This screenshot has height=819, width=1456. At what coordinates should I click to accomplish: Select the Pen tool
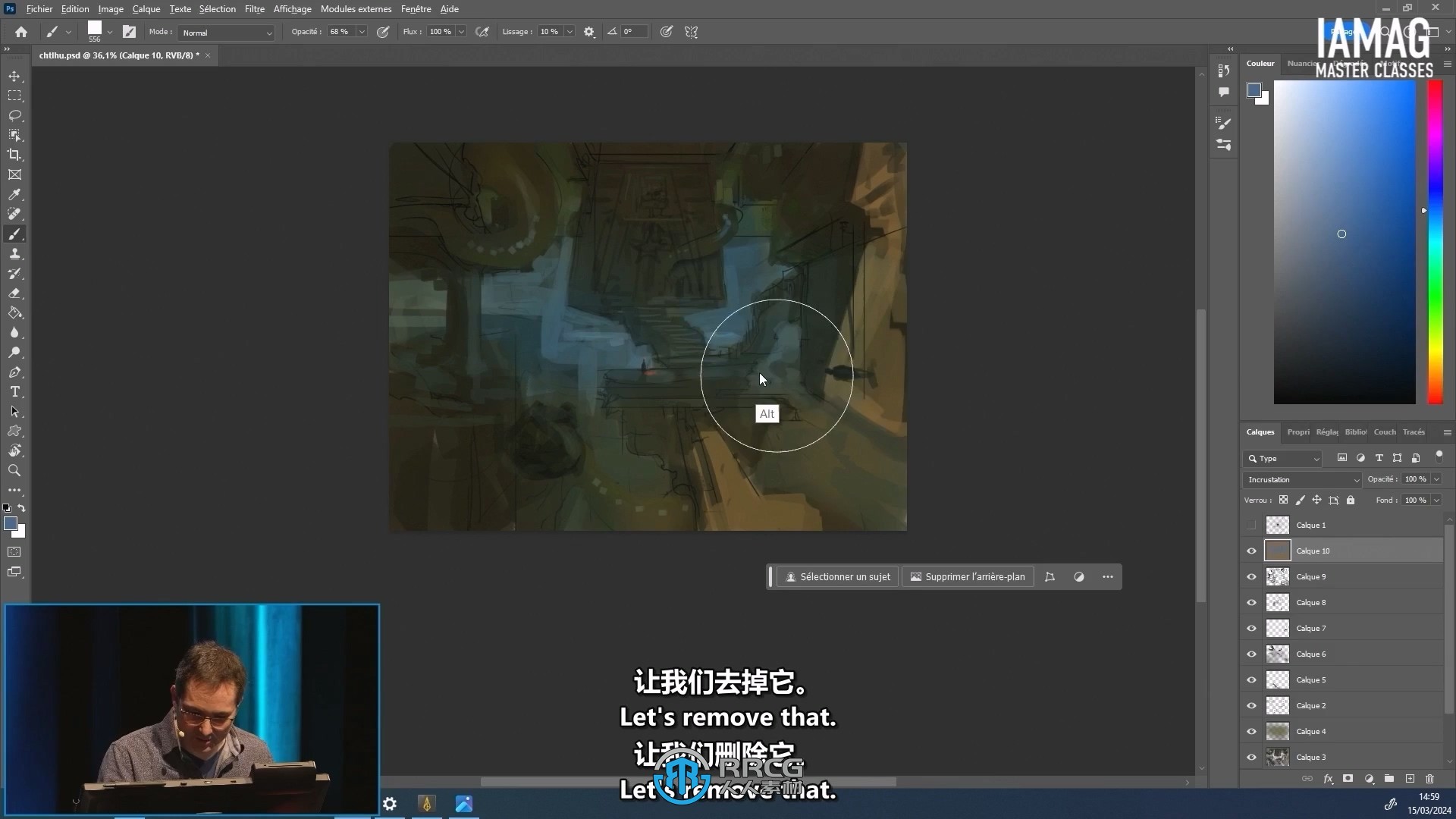point(14,372)
